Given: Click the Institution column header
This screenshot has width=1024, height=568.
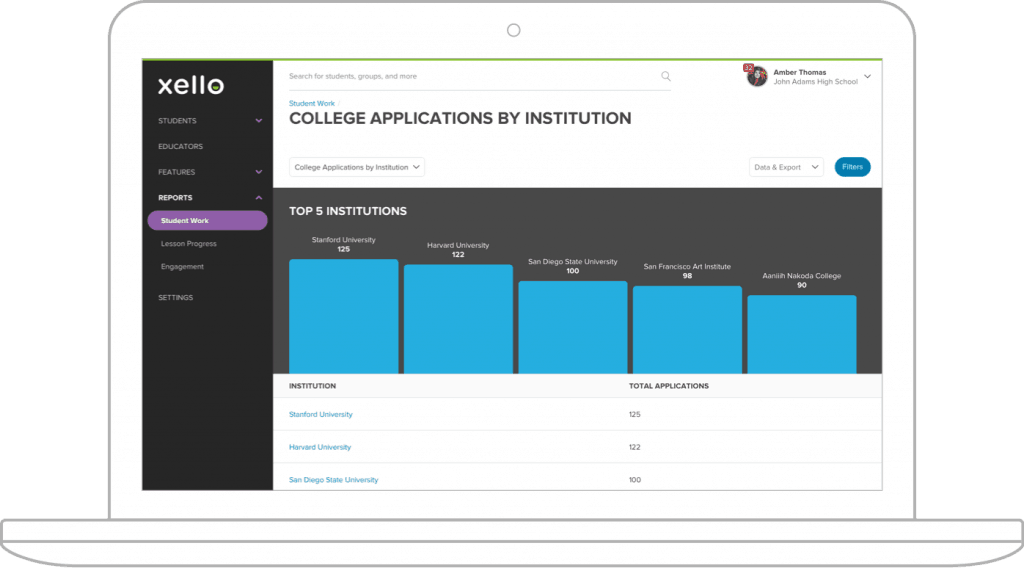Looking at the screenshot, I should tap(312, 386).
